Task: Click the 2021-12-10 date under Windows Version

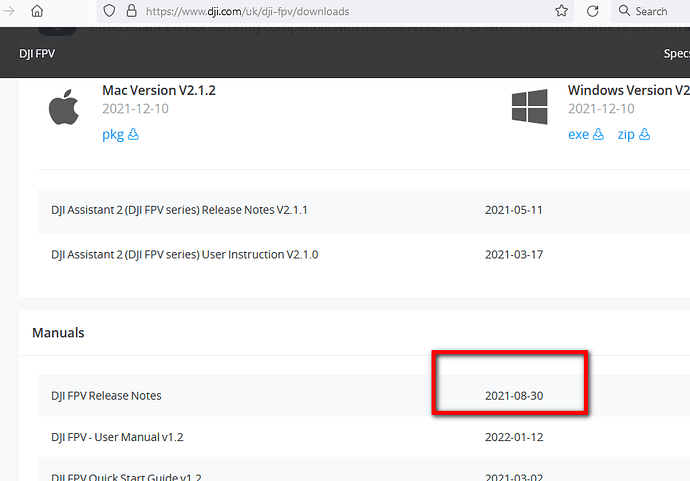Action: coord(601,109)
